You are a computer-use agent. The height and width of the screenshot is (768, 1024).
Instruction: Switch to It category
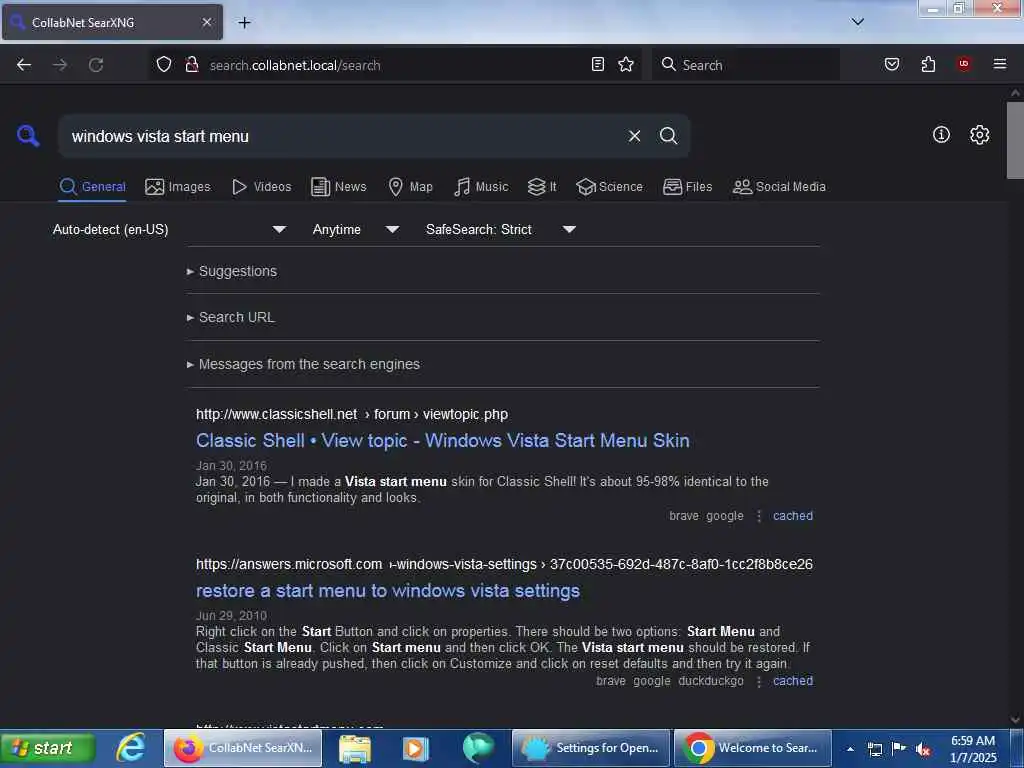pyautogui.click(x=542, y=187)
